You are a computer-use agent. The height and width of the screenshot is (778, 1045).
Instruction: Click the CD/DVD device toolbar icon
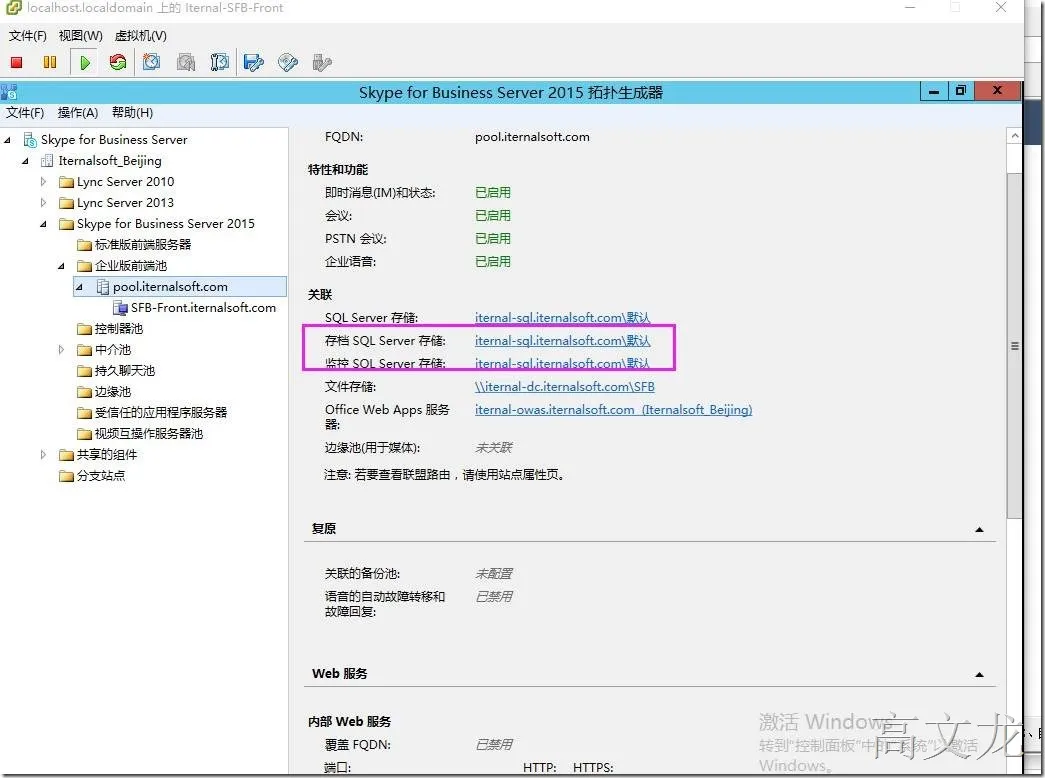[288, 63]
